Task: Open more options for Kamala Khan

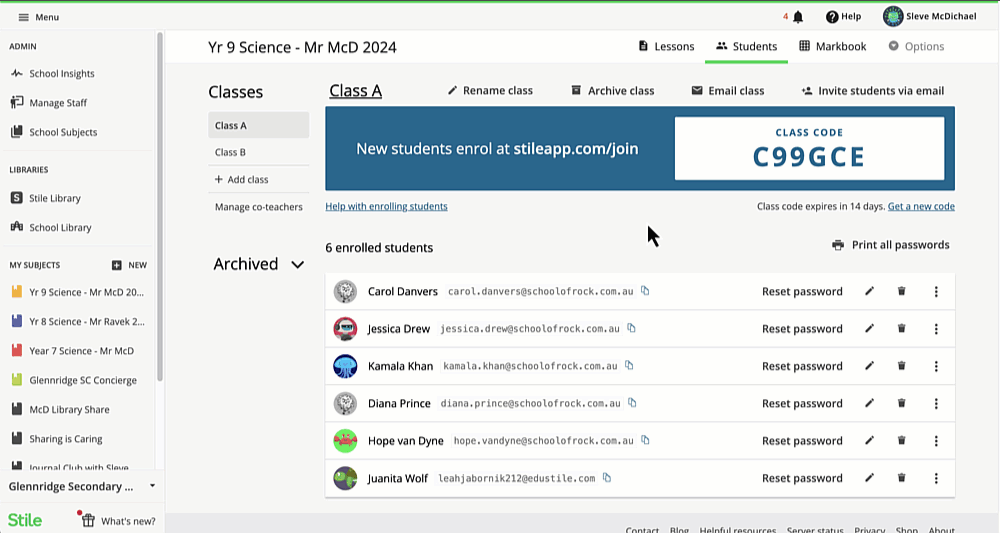Action: point(936,366)
